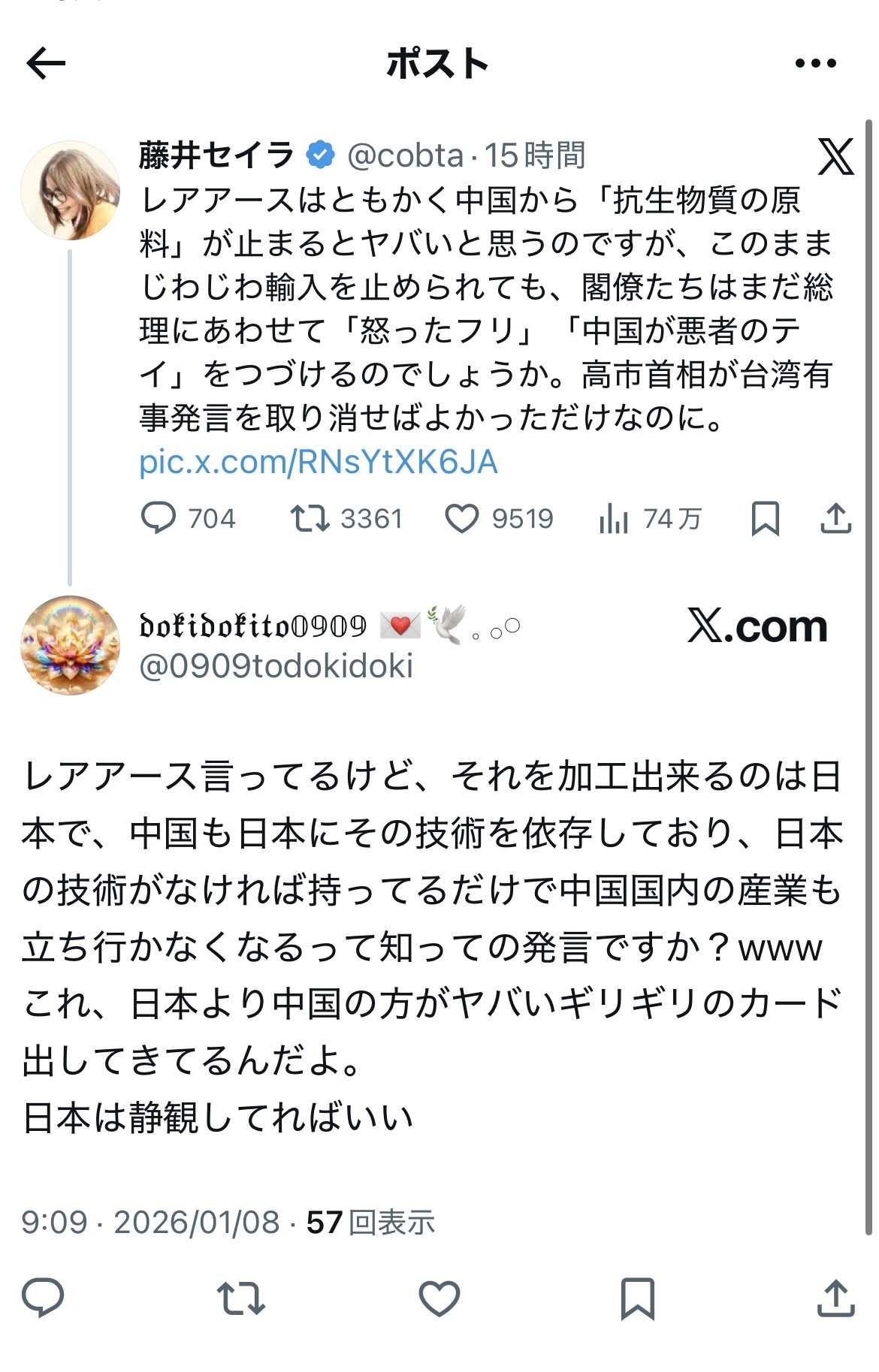Open the @cobta handle profile
The width and height of the screenshot is (879, 1372).
tap(405, 155)
